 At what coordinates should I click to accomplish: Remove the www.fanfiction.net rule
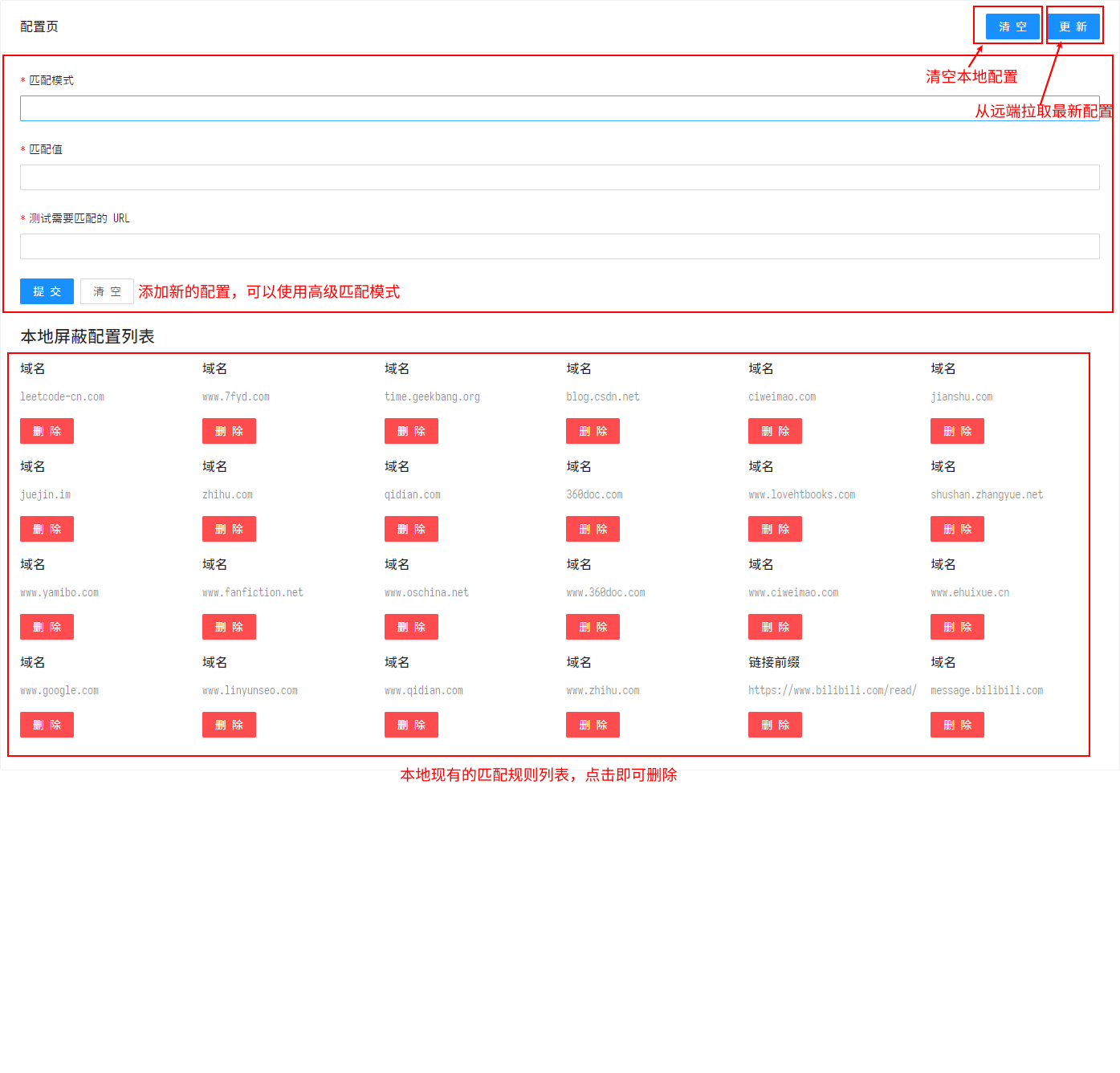click(x=229, y=627)
